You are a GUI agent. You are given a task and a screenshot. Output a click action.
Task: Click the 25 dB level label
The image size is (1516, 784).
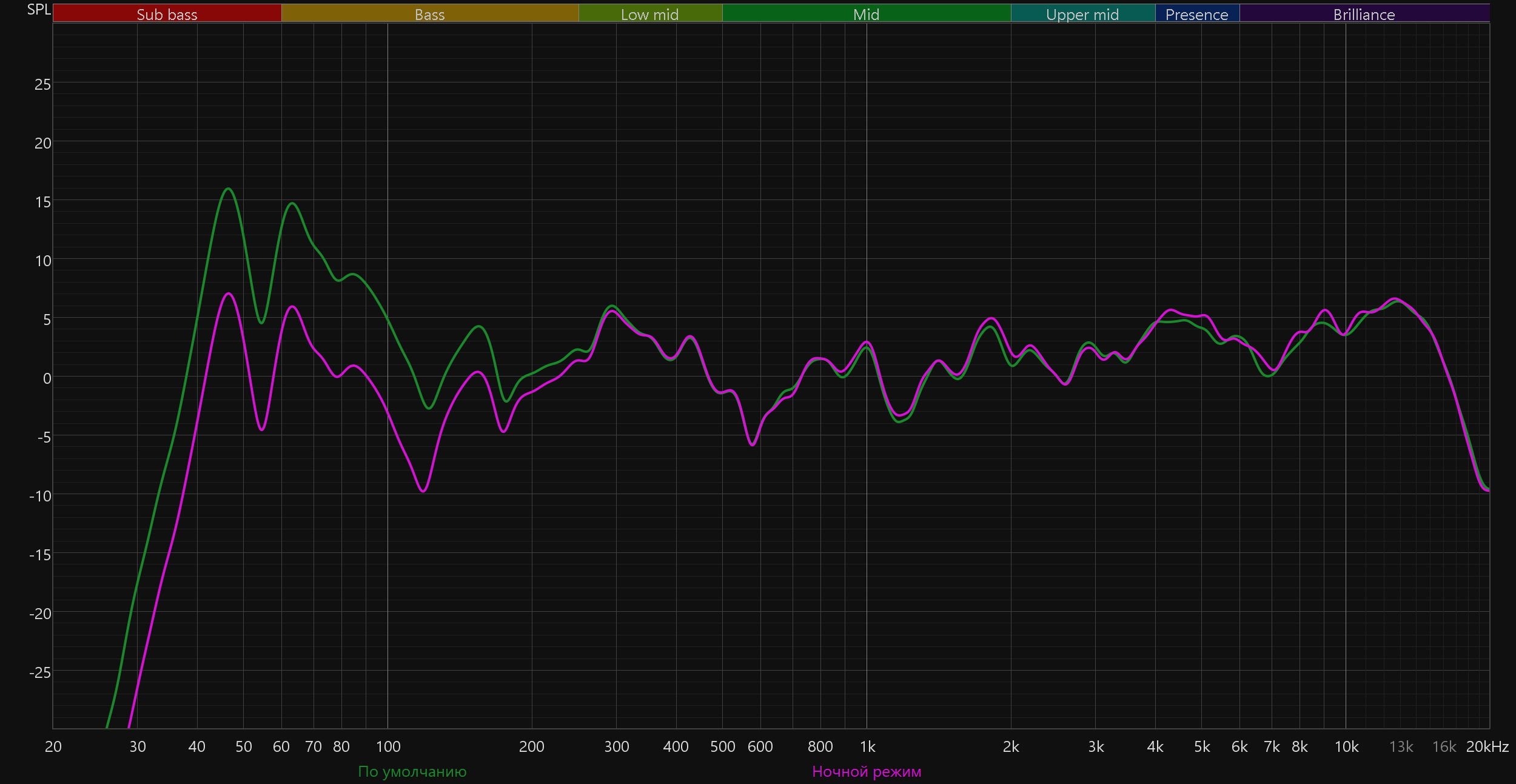(42, 84)
